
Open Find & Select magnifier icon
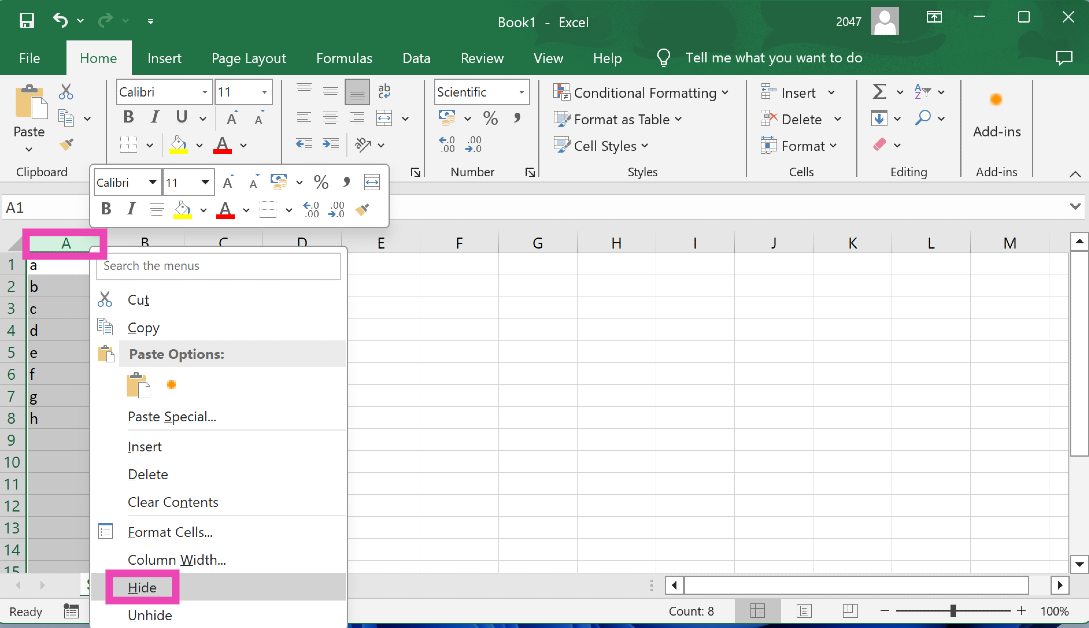pos(923,118)
